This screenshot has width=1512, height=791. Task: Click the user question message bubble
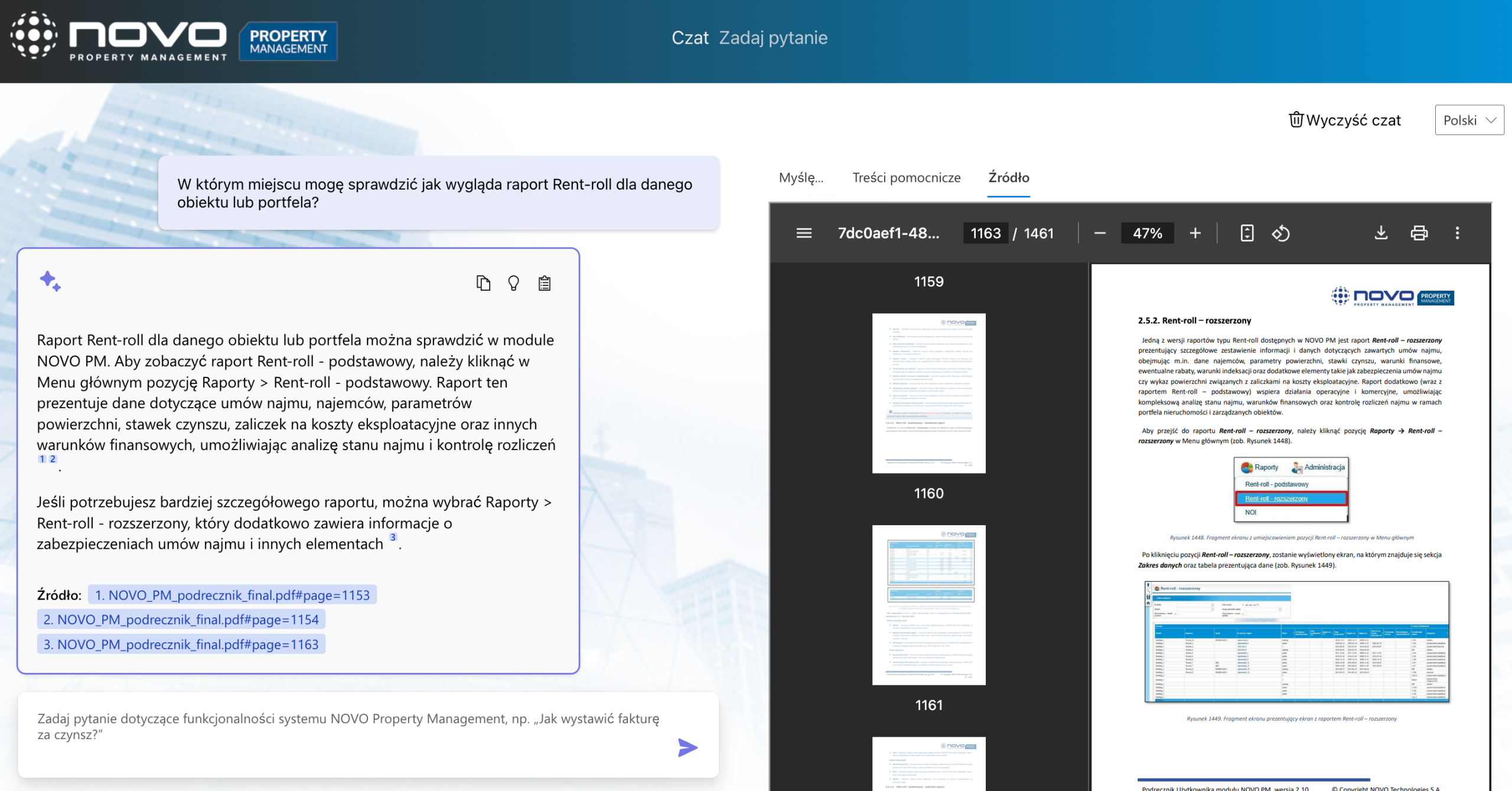(x=439, y=193)
